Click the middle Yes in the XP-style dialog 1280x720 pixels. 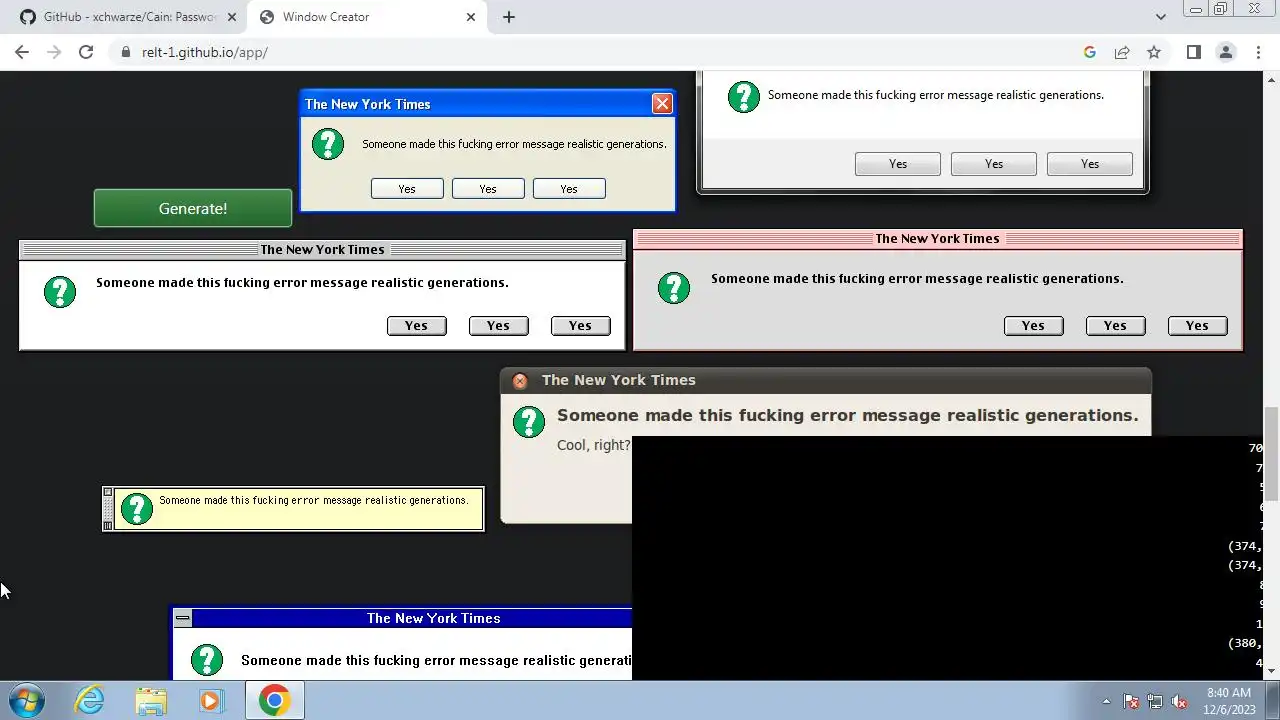[x=488, y=189]
